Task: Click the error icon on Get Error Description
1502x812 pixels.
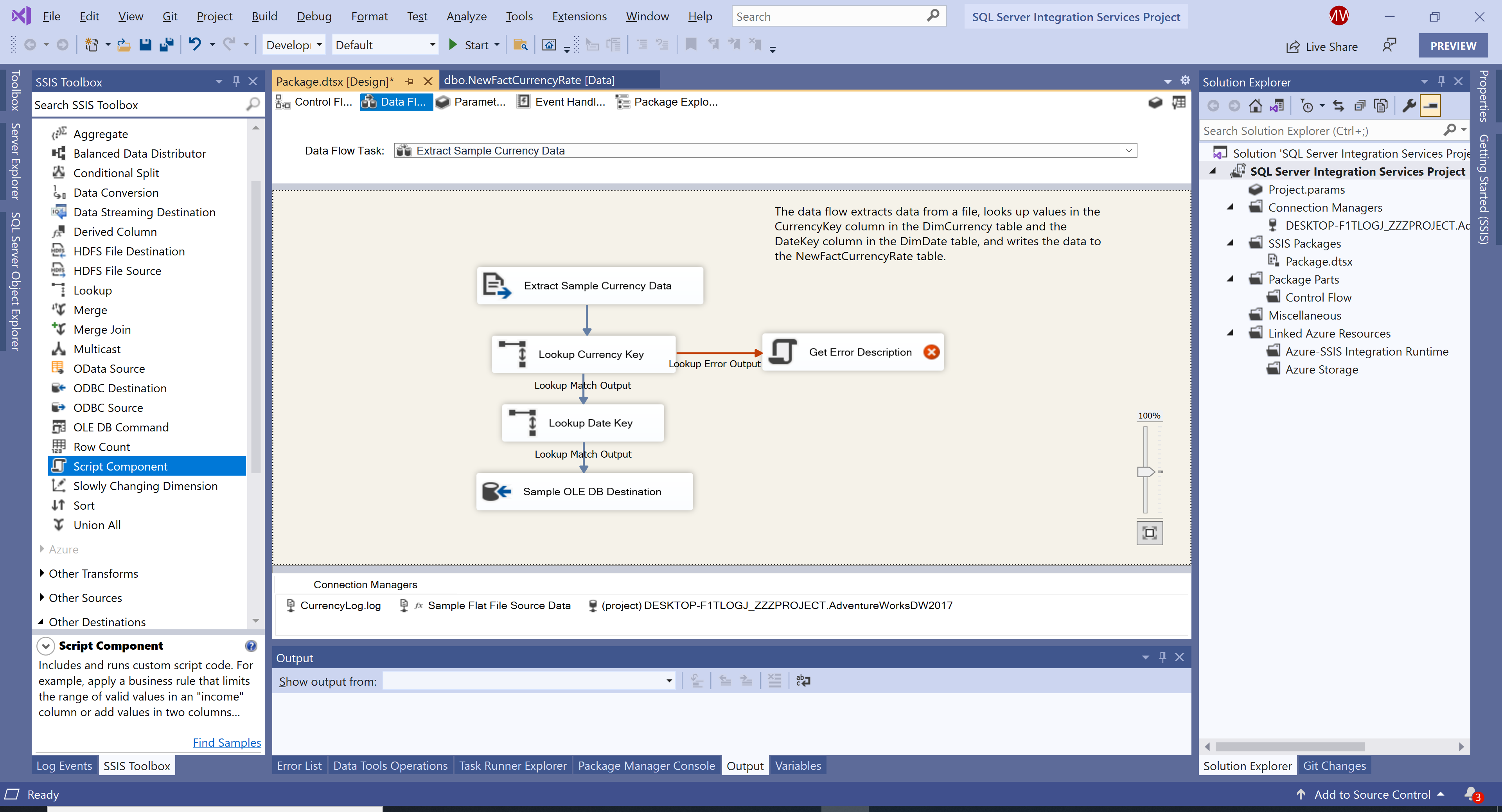Action: (x=931, y=352)
